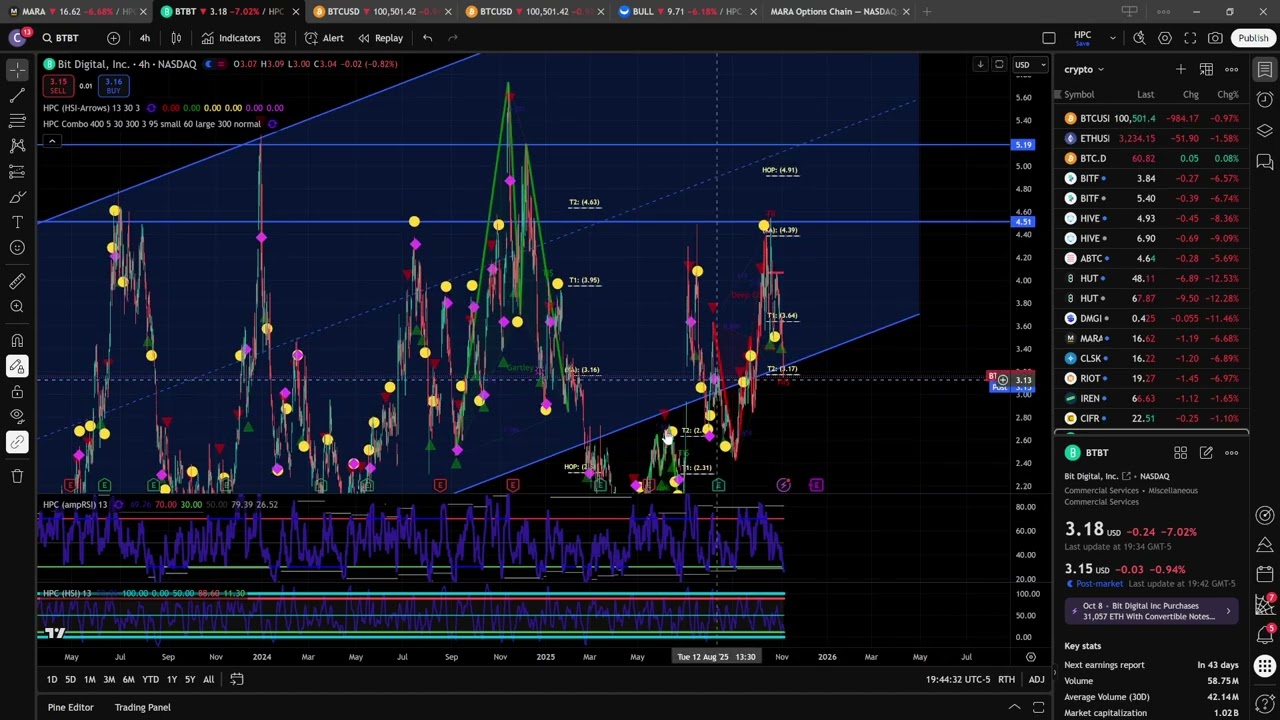The image size is (1280, 720).
Task: Select the text annotation tool
Action: [17, 221]
